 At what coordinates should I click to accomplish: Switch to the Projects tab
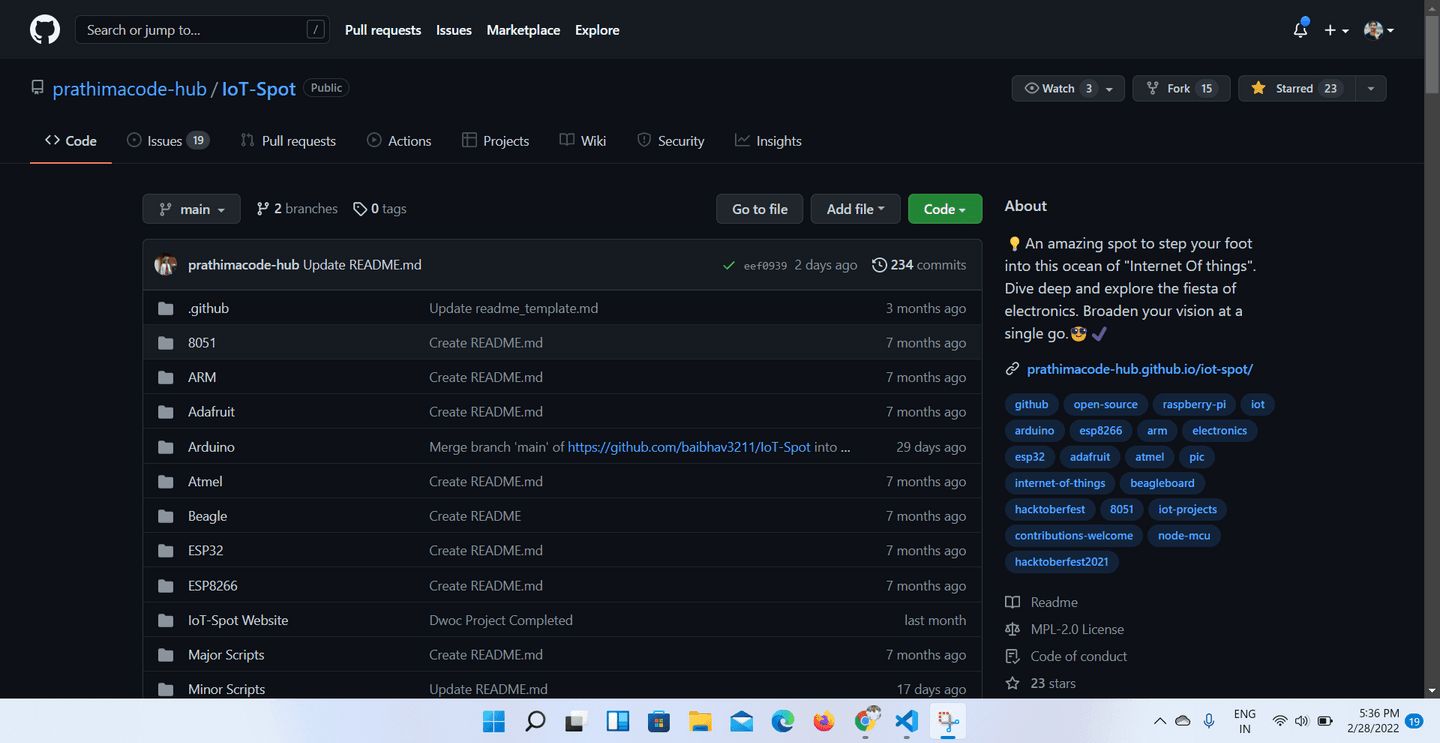click(495, 141)
